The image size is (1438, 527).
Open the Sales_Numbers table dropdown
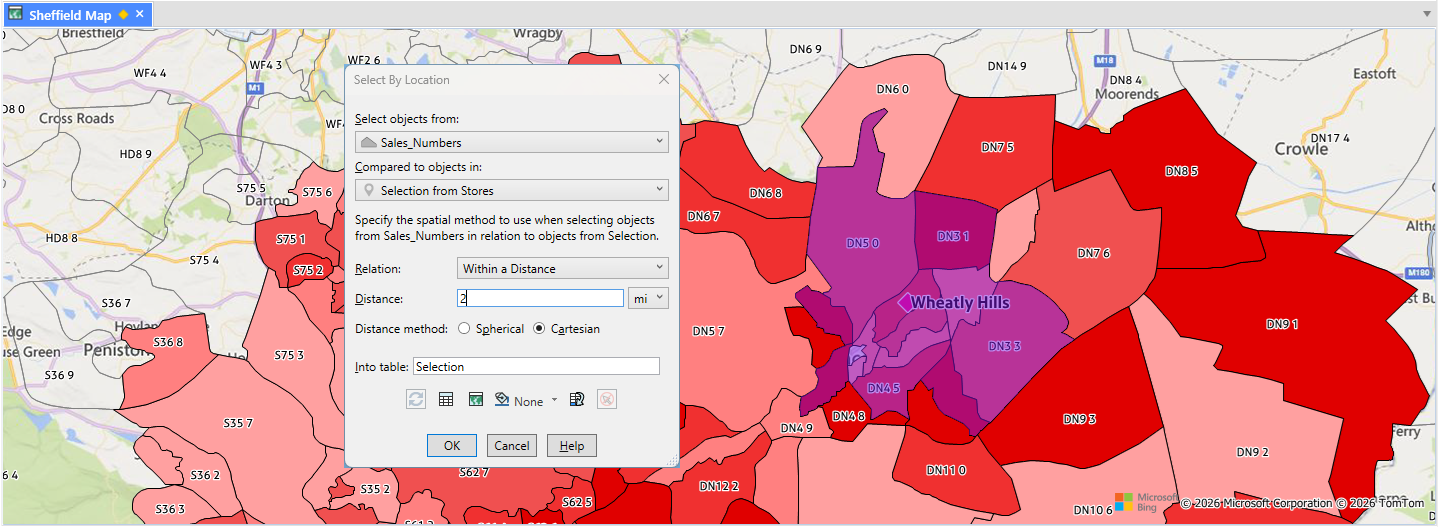pos(512,142)
